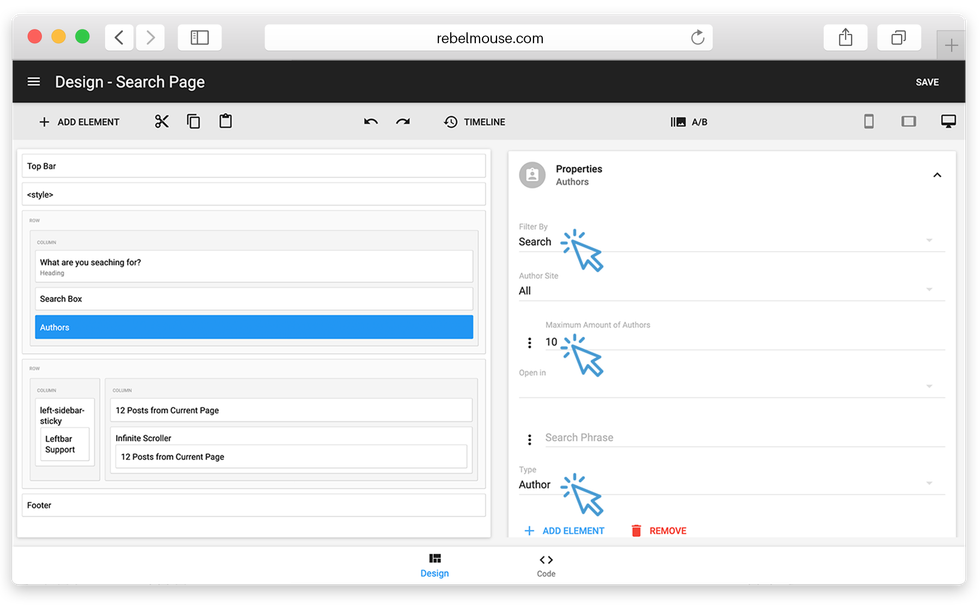Switch to desktop monitor preview
This screenshot has height=608, width=980.
948,122
